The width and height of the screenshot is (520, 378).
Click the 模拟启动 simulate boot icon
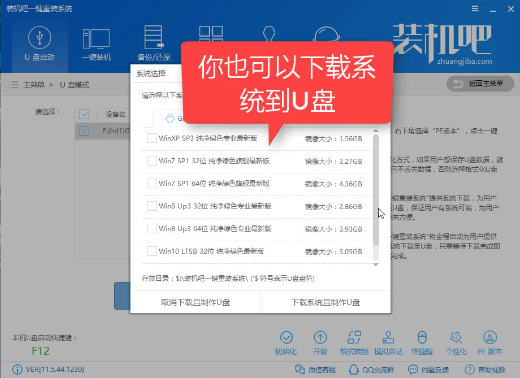click(x=388, y=343)
